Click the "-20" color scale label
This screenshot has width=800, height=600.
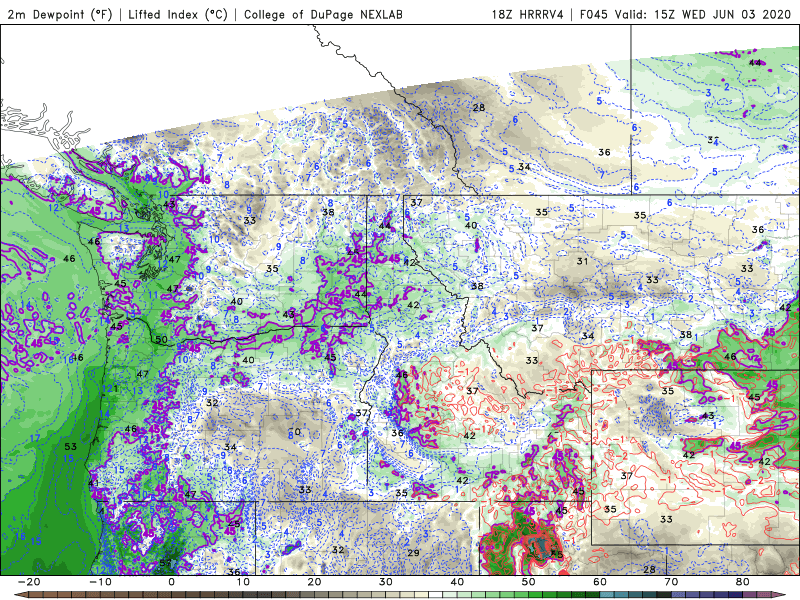[x=29, y=582]
